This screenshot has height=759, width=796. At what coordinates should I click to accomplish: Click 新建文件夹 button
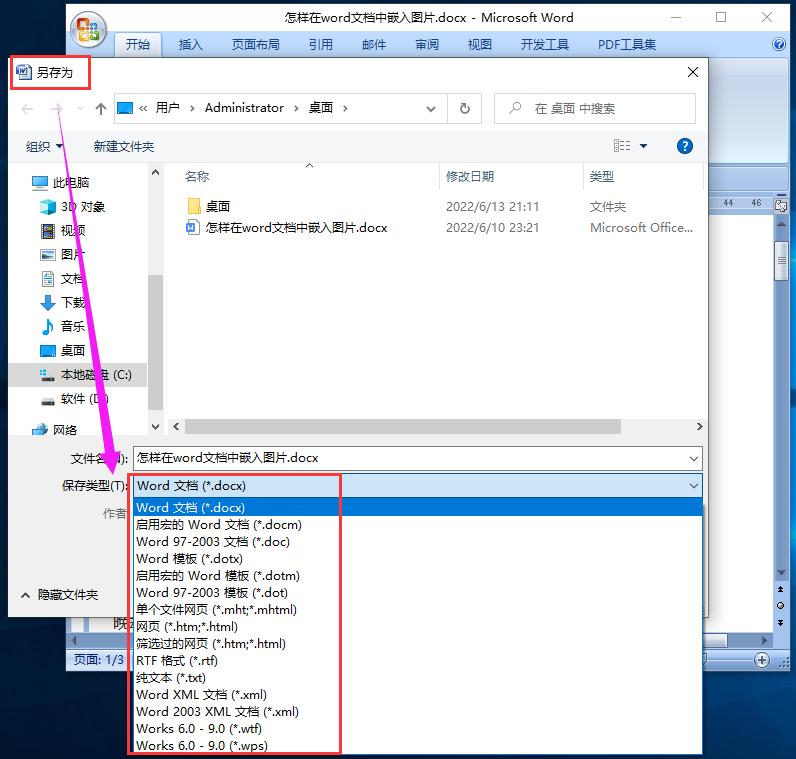point(124,147)
